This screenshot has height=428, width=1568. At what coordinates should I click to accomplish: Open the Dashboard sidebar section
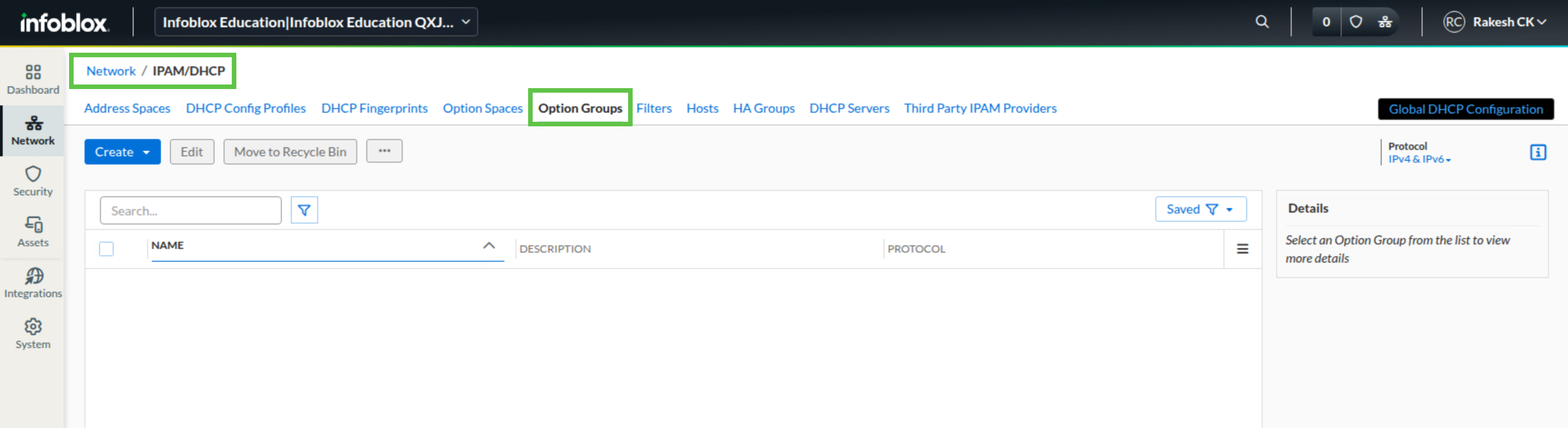coord(33,80)
